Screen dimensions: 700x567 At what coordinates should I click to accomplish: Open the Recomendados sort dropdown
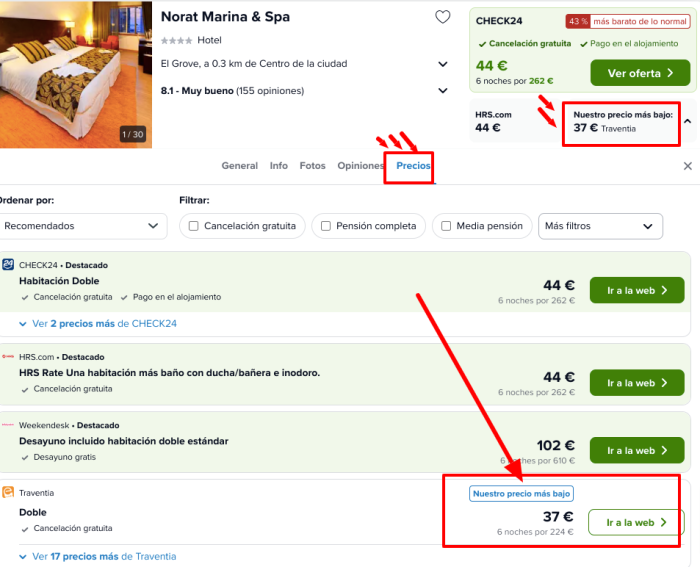[x=83, y=226]
